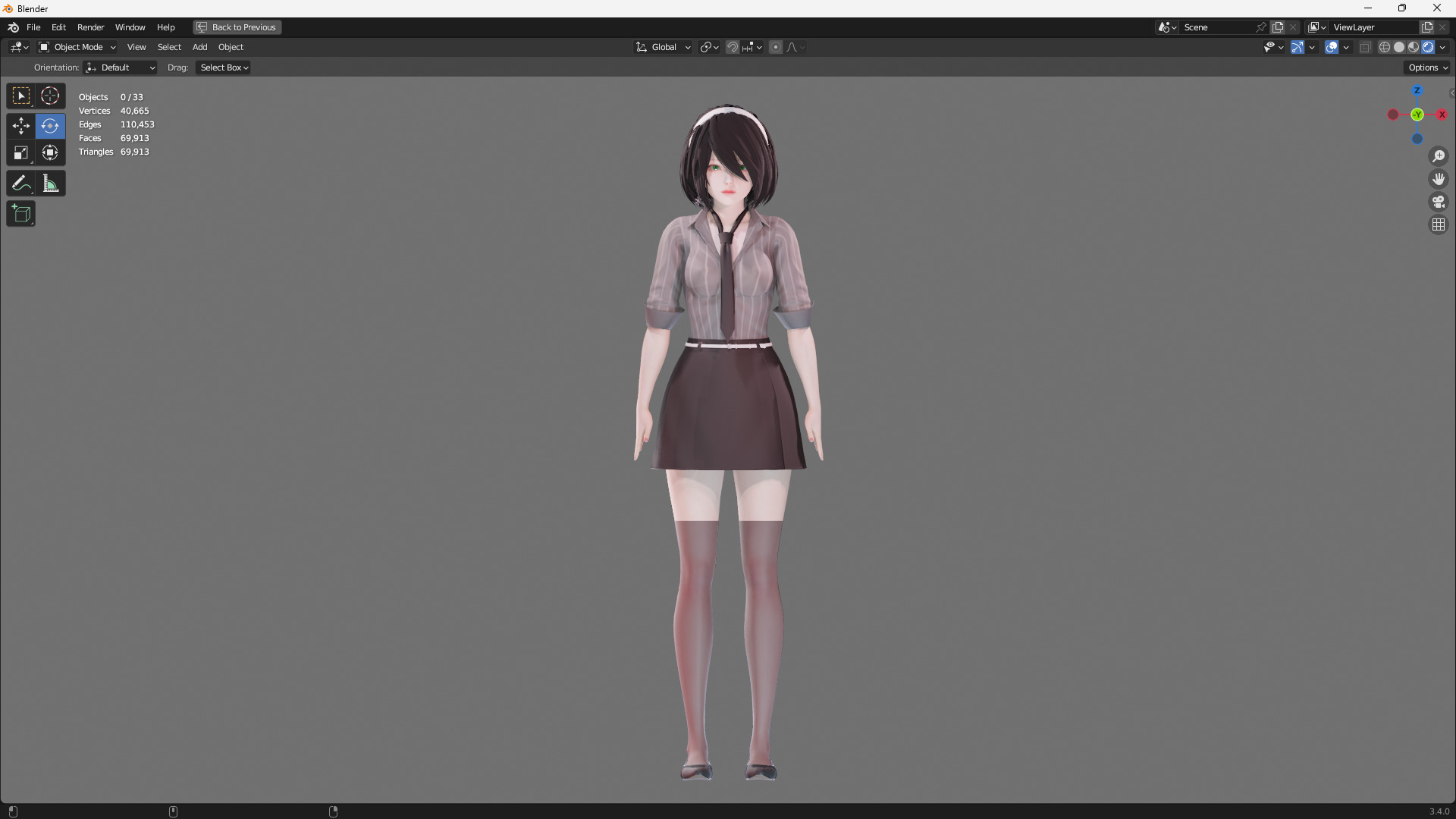
Task: Select the Measure tool
Action: [x=50, y=184]
